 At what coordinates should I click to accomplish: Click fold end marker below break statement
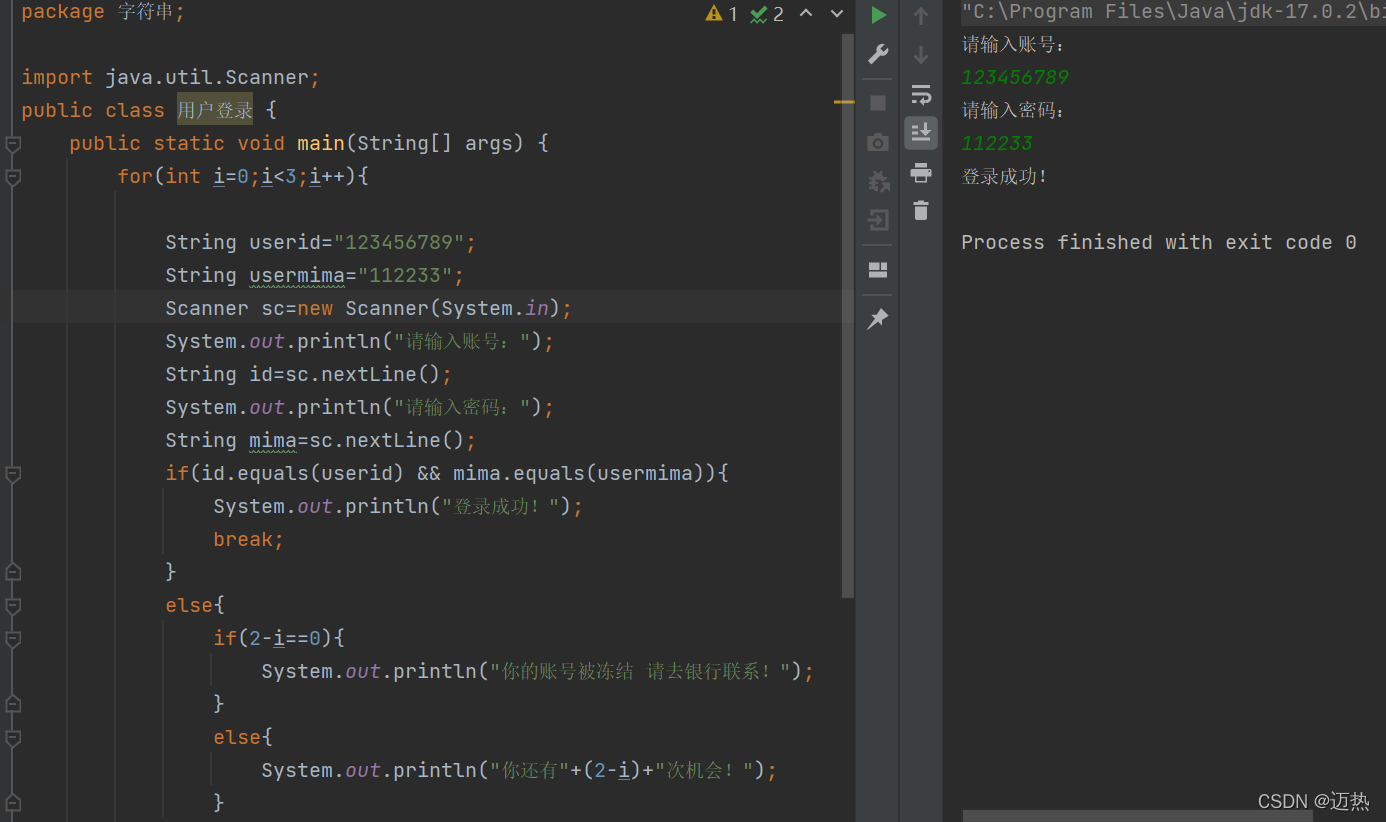(13, 572)
